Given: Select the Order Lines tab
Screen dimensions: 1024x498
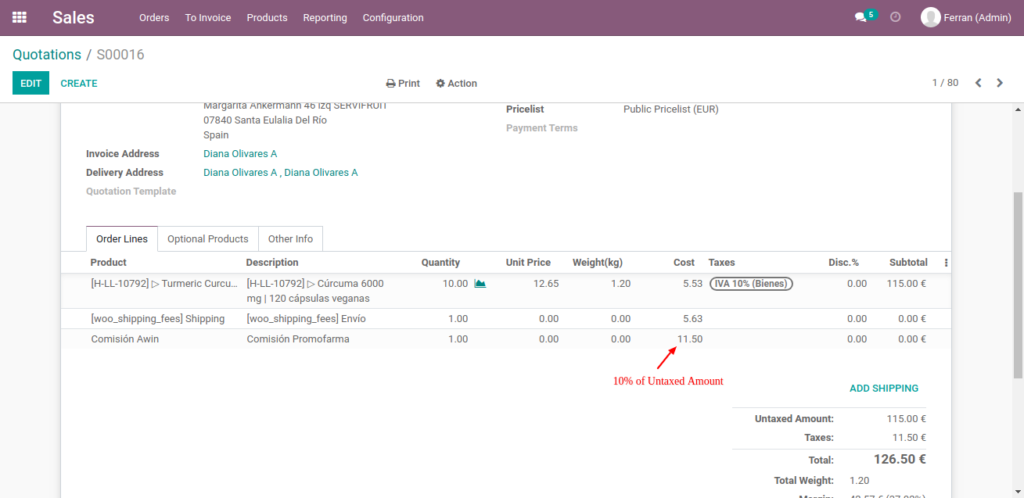Looking at the screenshot, I should [x=122, y=239].
